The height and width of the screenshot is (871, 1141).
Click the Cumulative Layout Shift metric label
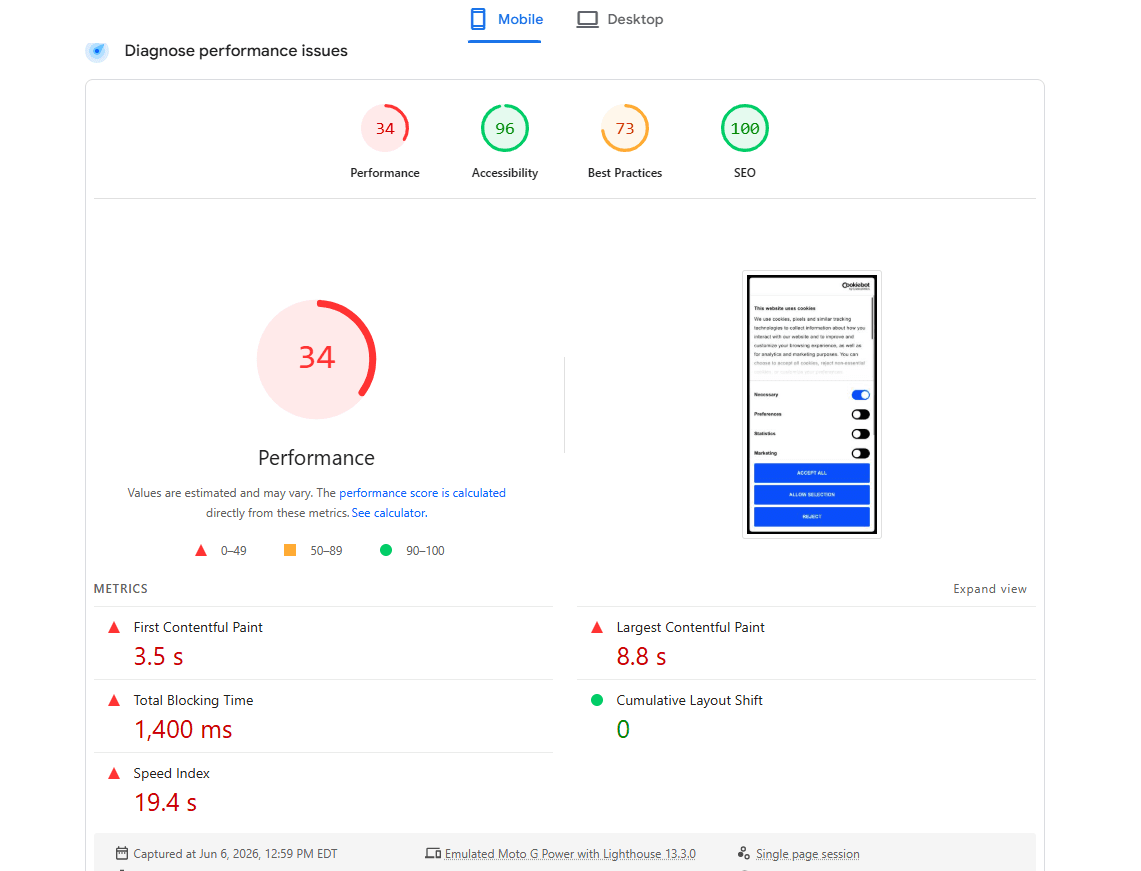[689, 700]
